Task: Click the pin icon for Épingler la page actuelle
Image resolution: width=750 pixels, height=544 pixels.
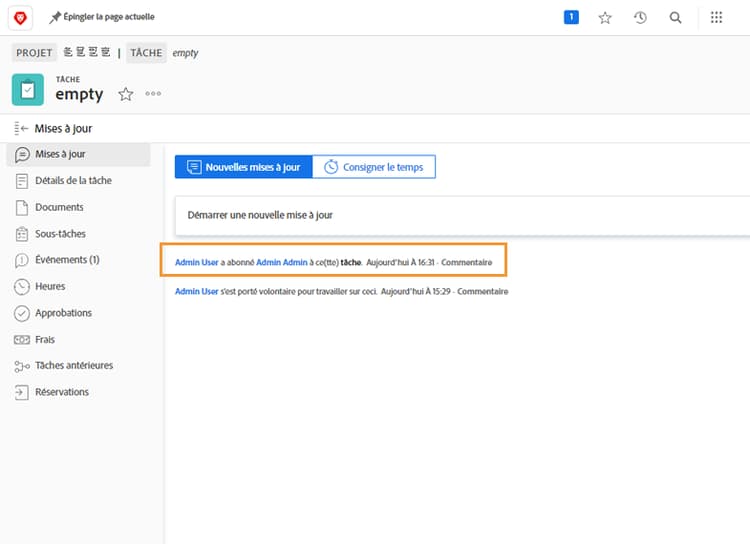Action: pyautogui.click(x=55, y=17)
